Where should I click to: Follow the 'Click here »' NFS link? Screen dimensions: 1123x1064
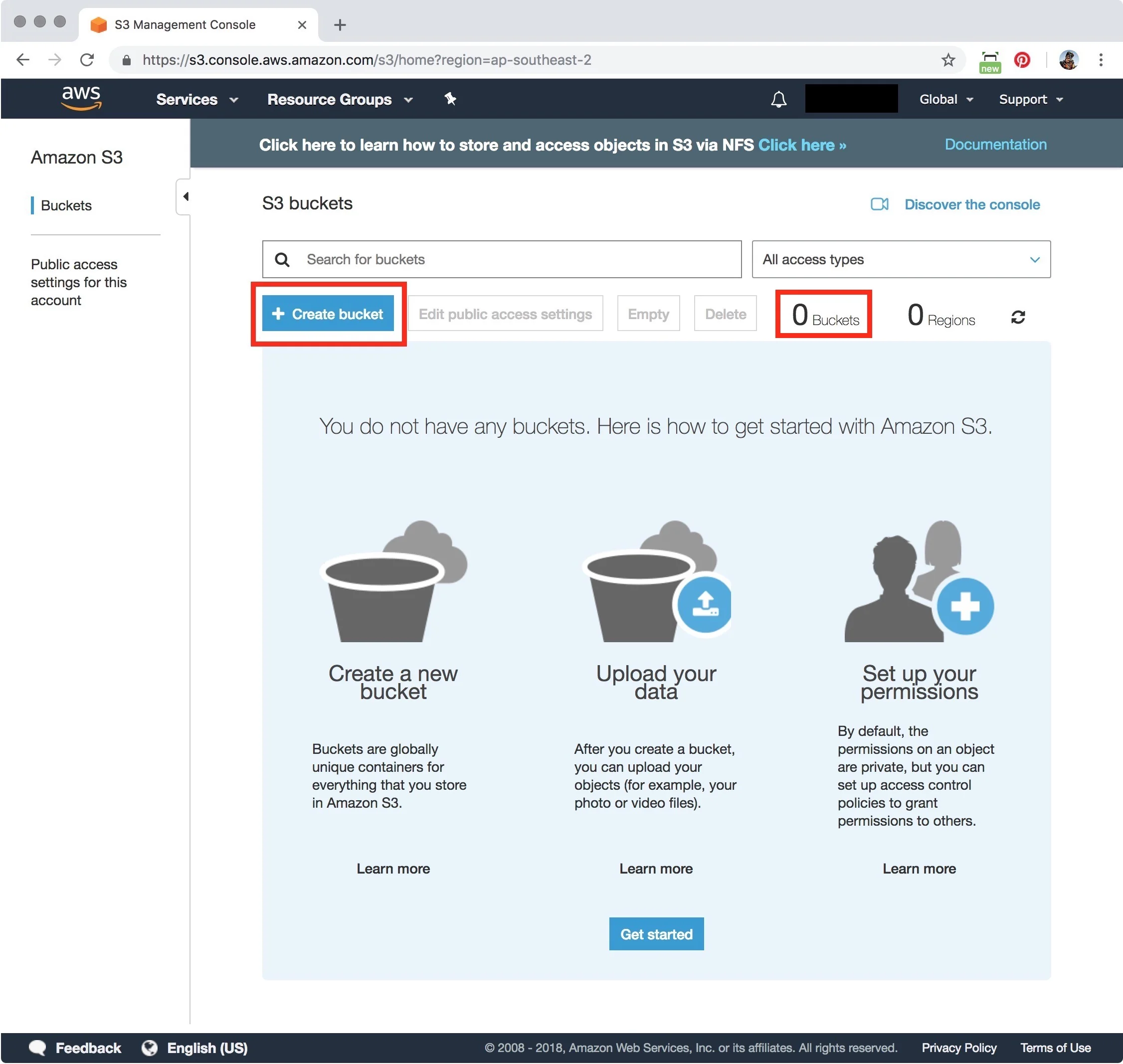[802, 145]
